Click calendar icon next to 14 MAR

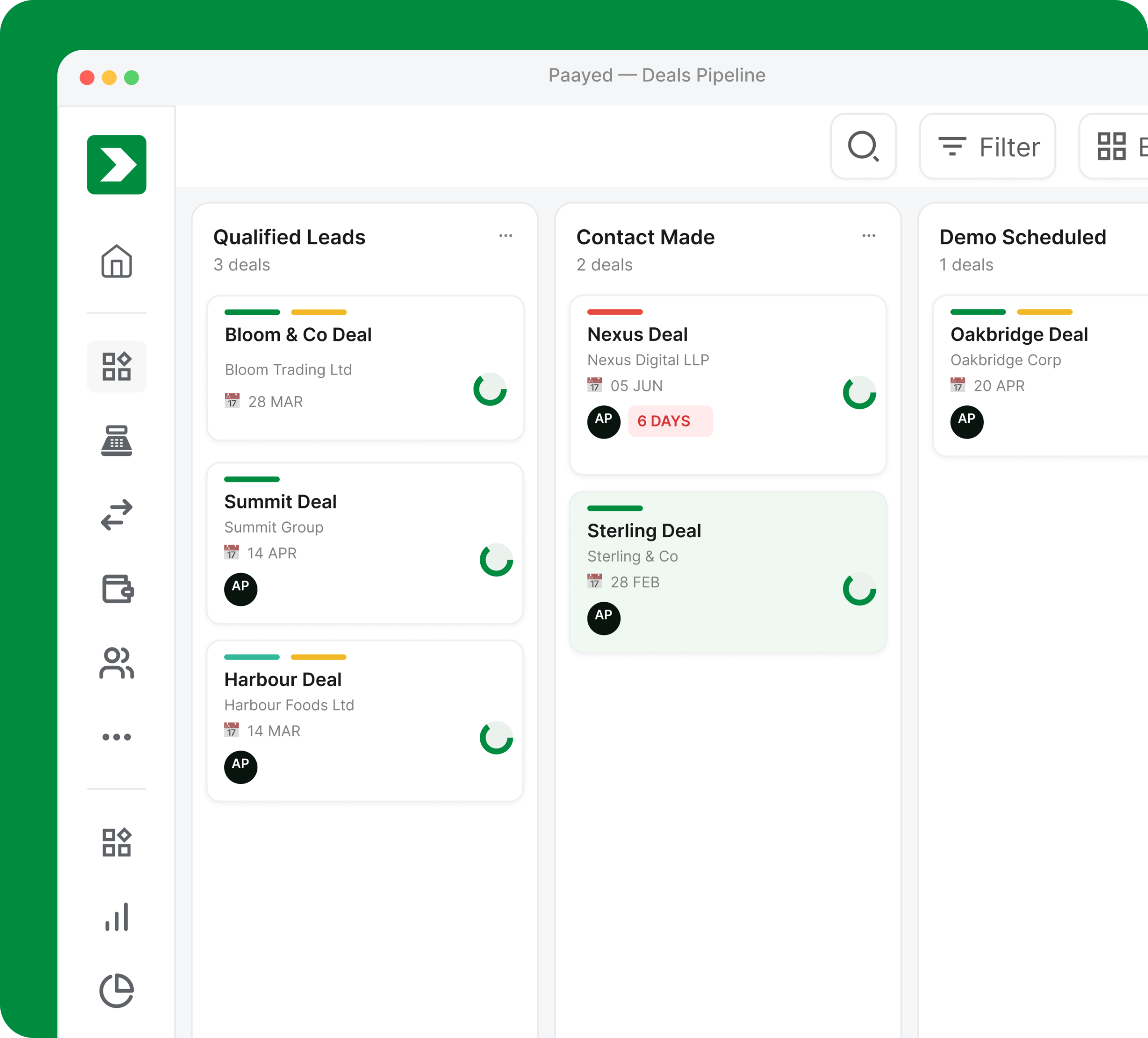coord(231,730)
